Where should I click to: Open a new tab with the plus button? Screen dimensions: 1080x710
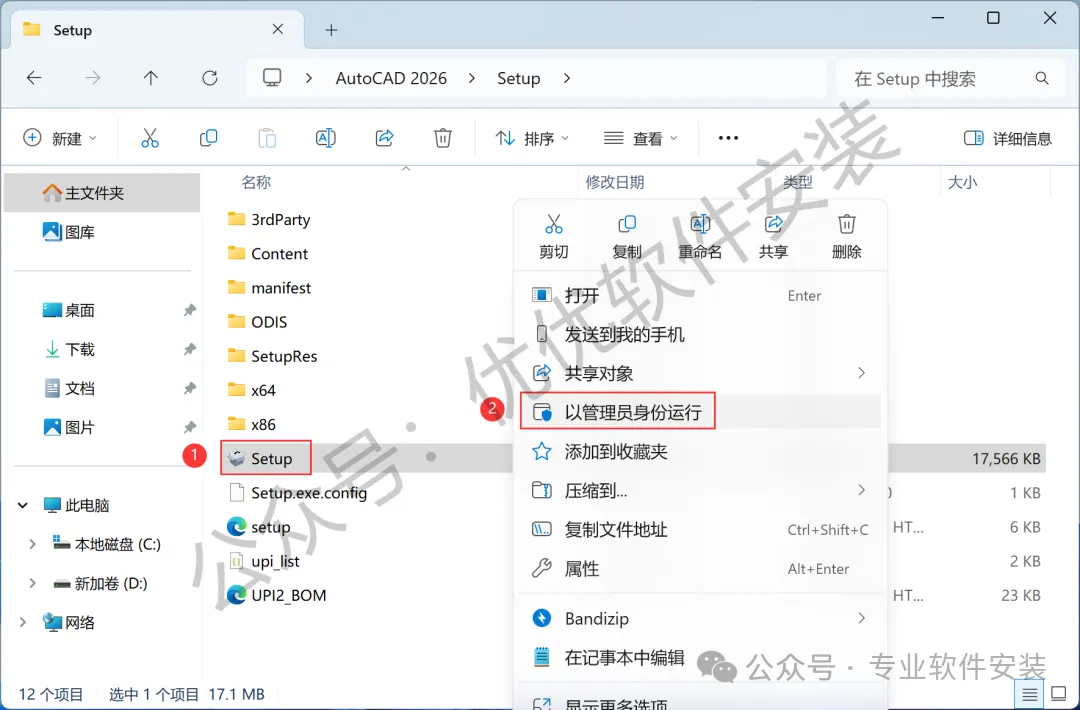tap(331, 30)
